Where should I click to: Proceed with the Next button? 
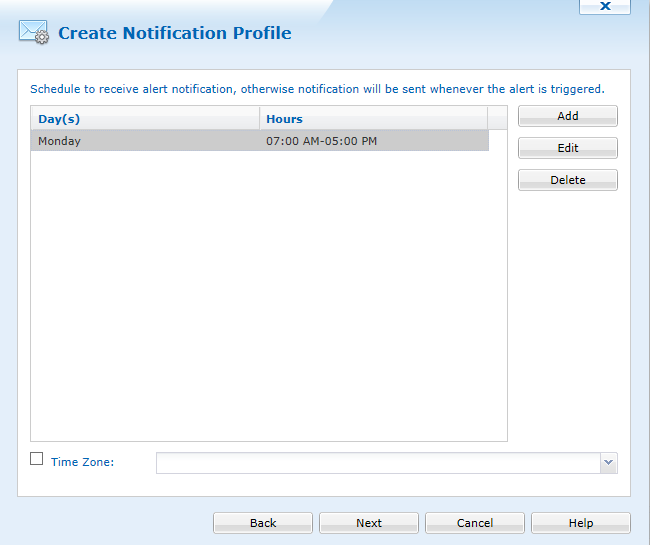369,523
